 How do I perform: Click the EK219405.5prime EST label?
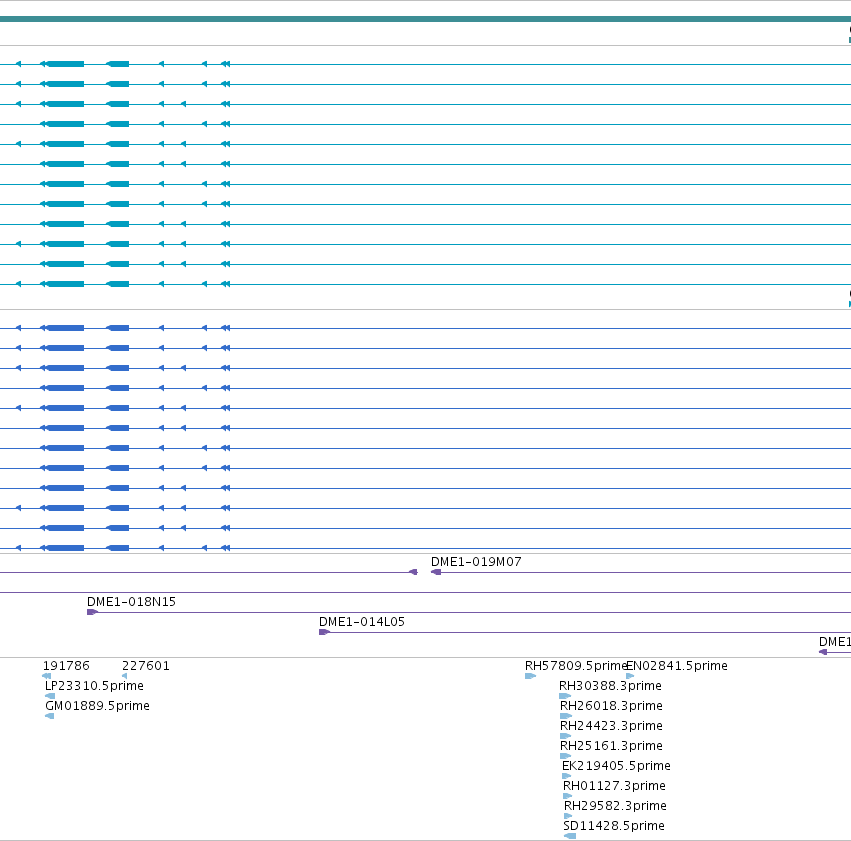coord(616,766)
